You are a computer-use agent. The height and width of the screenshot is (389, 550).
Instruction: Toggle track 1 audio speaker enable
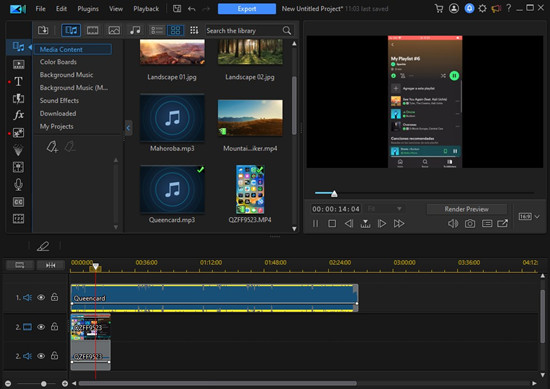tap(27, 297)
